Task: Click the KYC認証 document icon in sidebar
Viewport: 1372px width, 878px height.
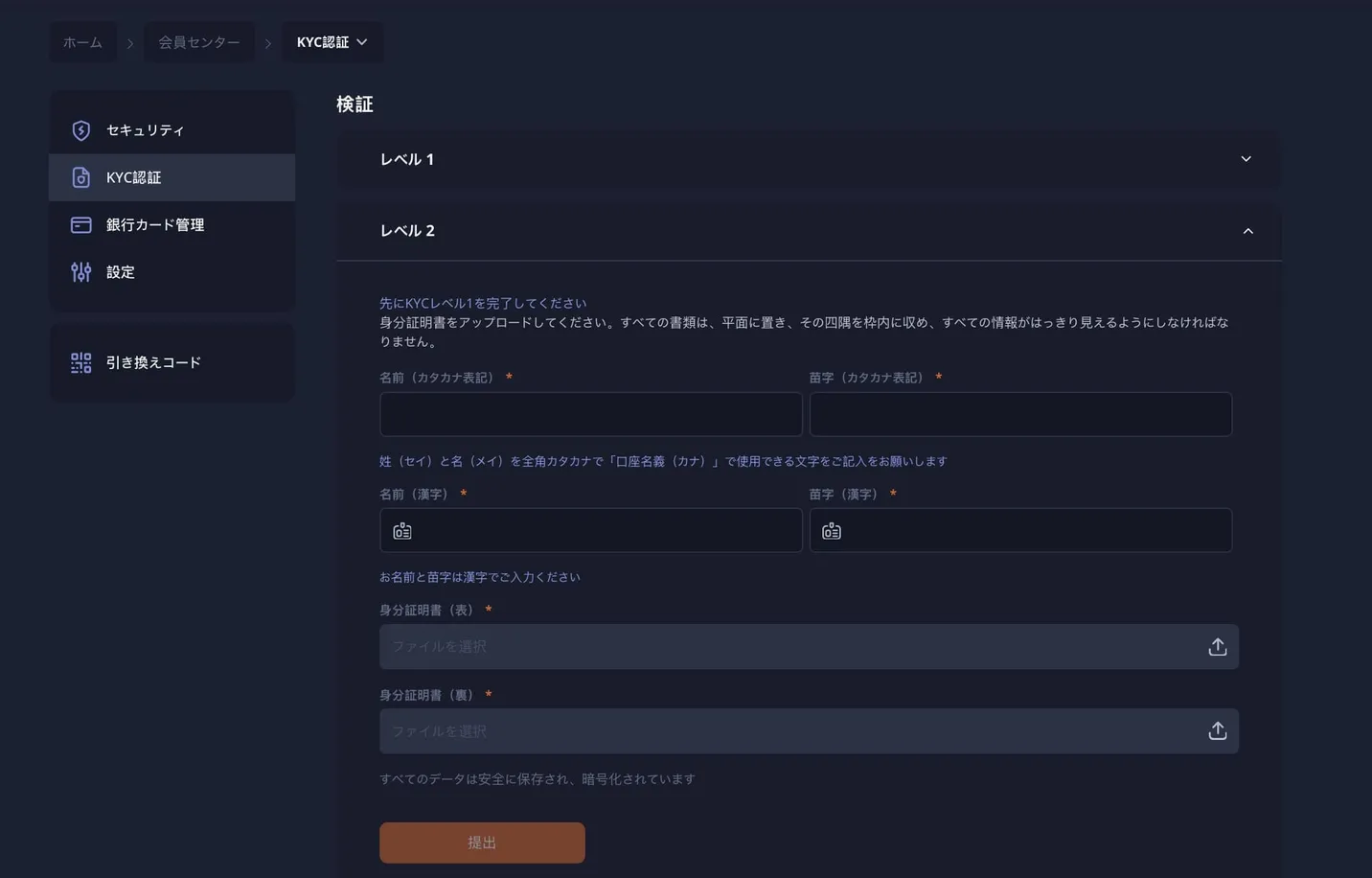Action: 81,175
